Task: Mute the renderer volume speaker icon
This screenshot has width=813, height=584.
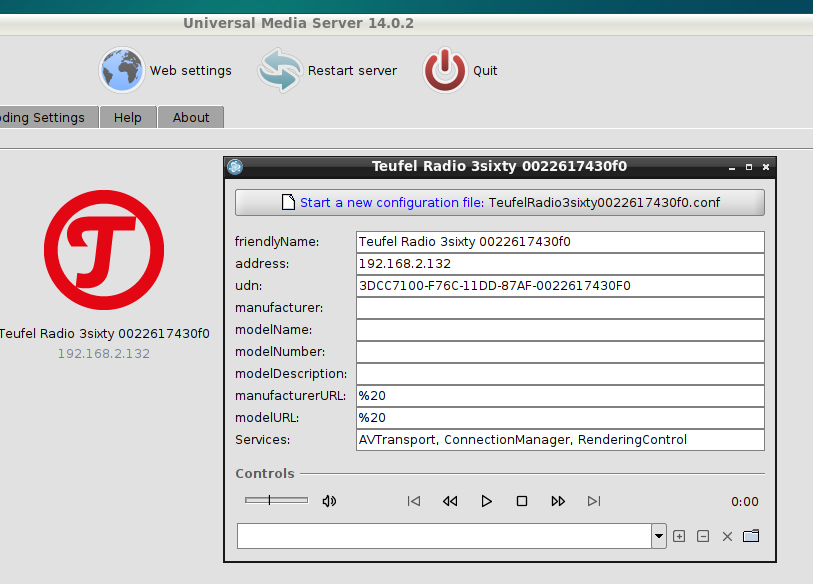Action: point(329,501)
